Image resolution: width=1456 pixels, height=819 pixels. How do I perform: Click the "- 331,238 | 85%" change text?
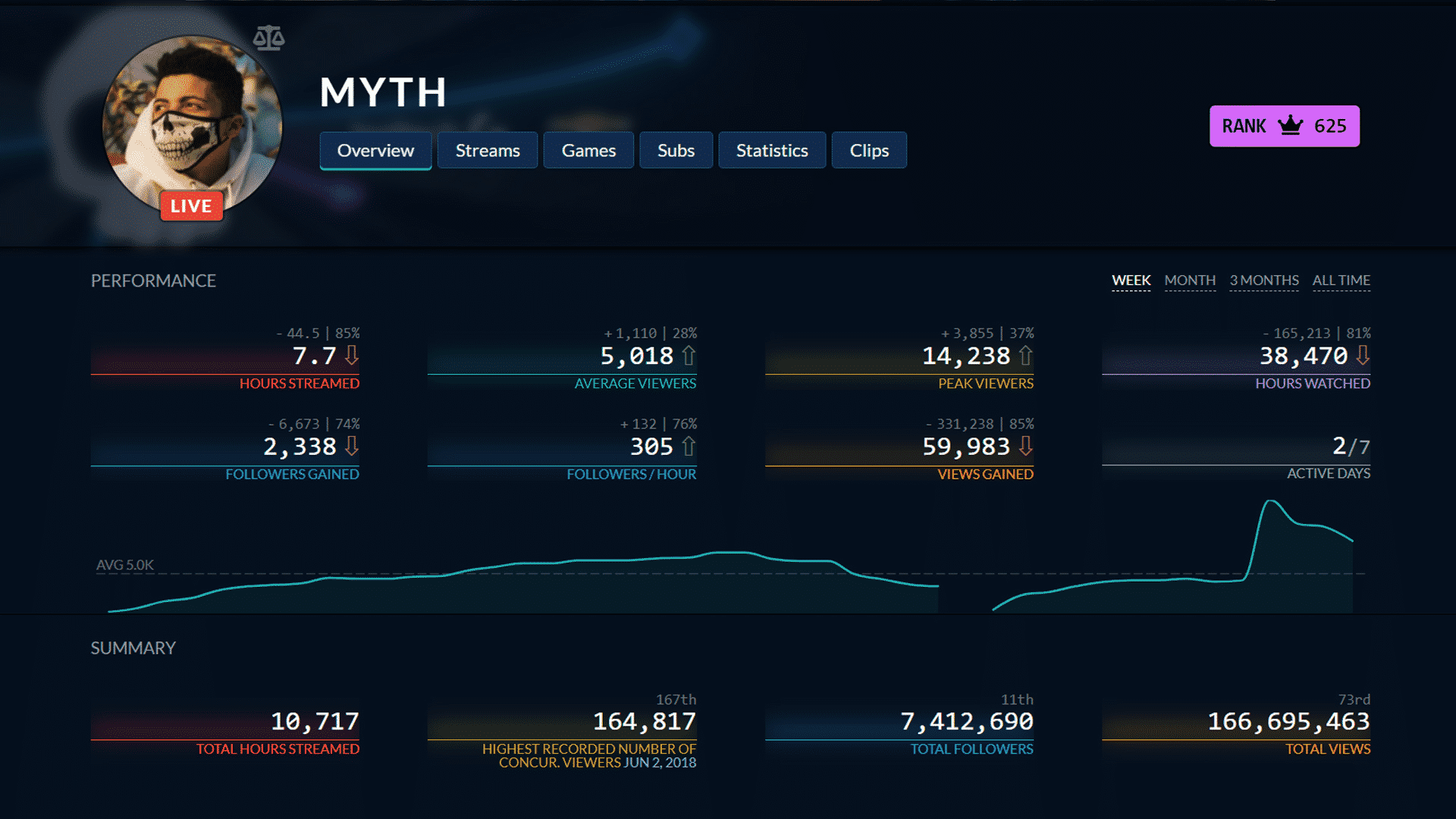pos(980,424)
